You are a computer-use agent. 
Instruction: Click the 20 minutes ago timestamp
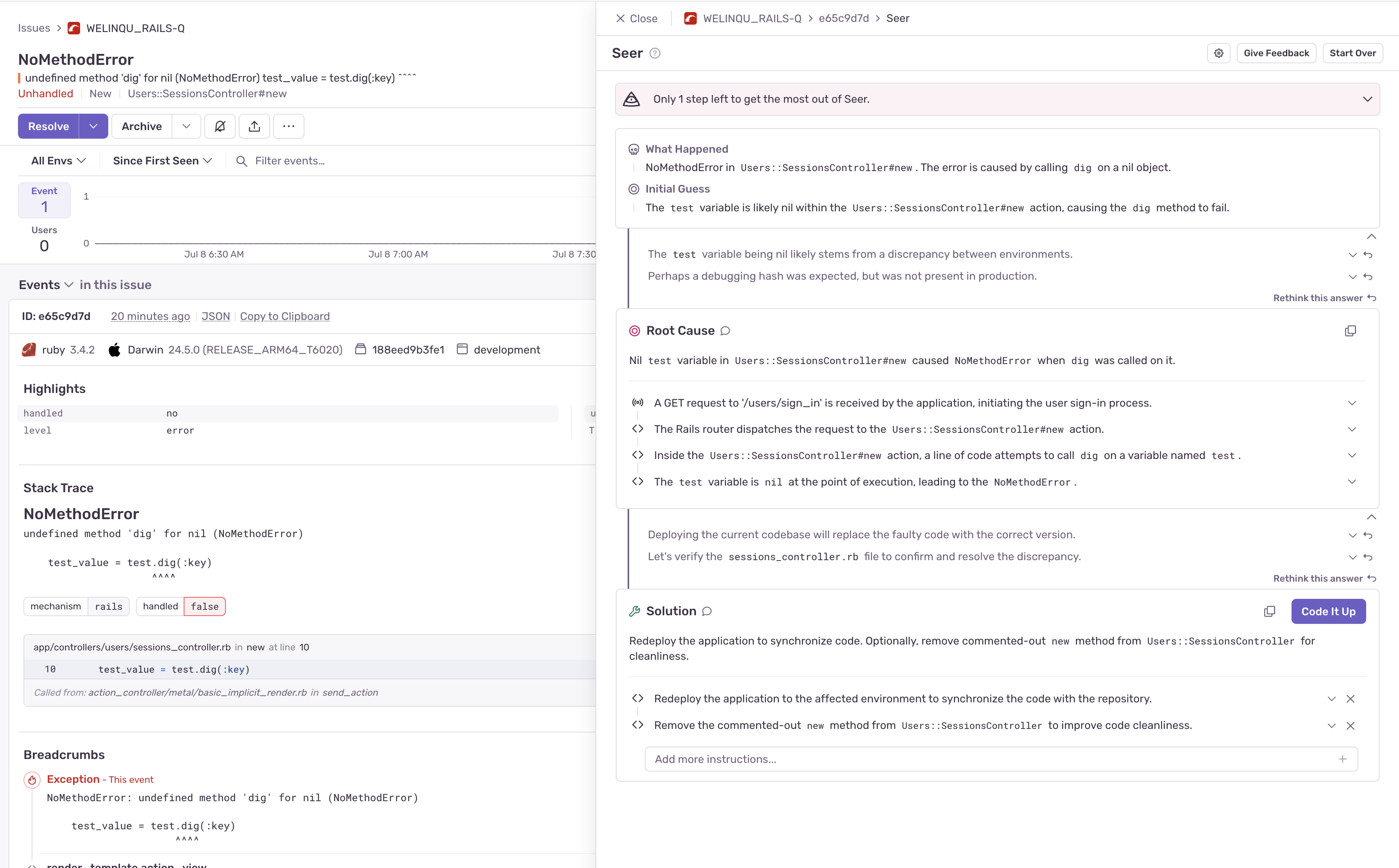click(x=150, y=316)
